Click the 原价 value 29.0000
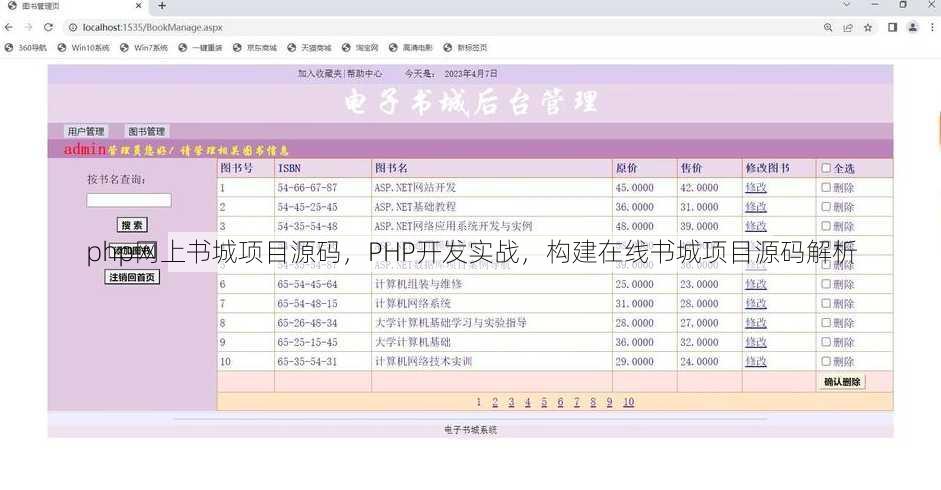This screenshot has width=941, height=490. pyautogui.click(x=634, y=361)
